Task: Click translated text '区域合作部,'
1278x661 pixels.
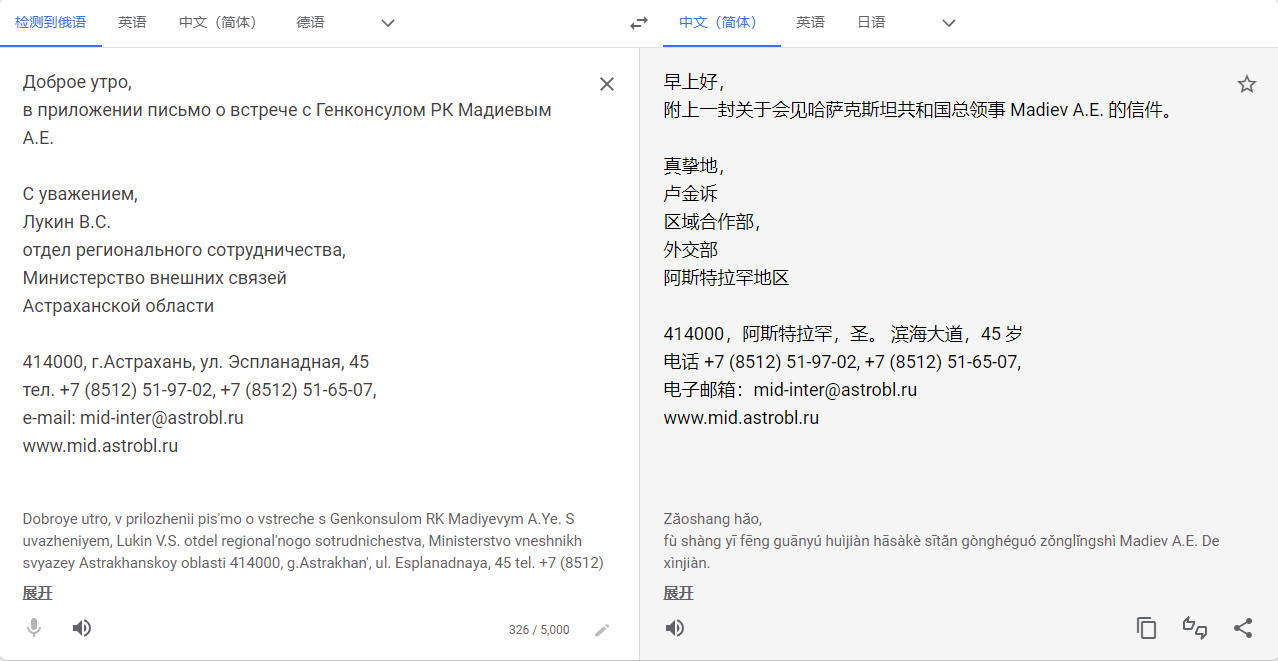Action: point(711,222)
